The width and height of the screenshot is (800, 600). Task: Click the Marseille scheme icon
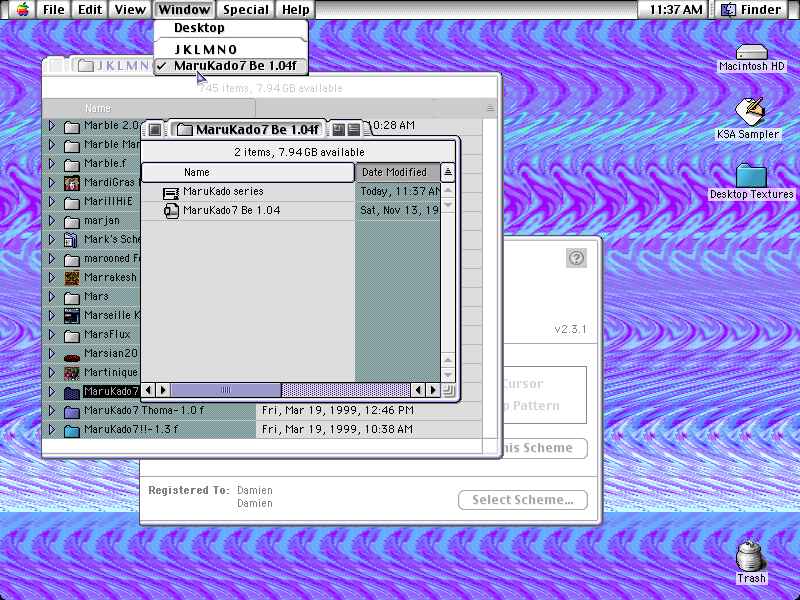72,316
